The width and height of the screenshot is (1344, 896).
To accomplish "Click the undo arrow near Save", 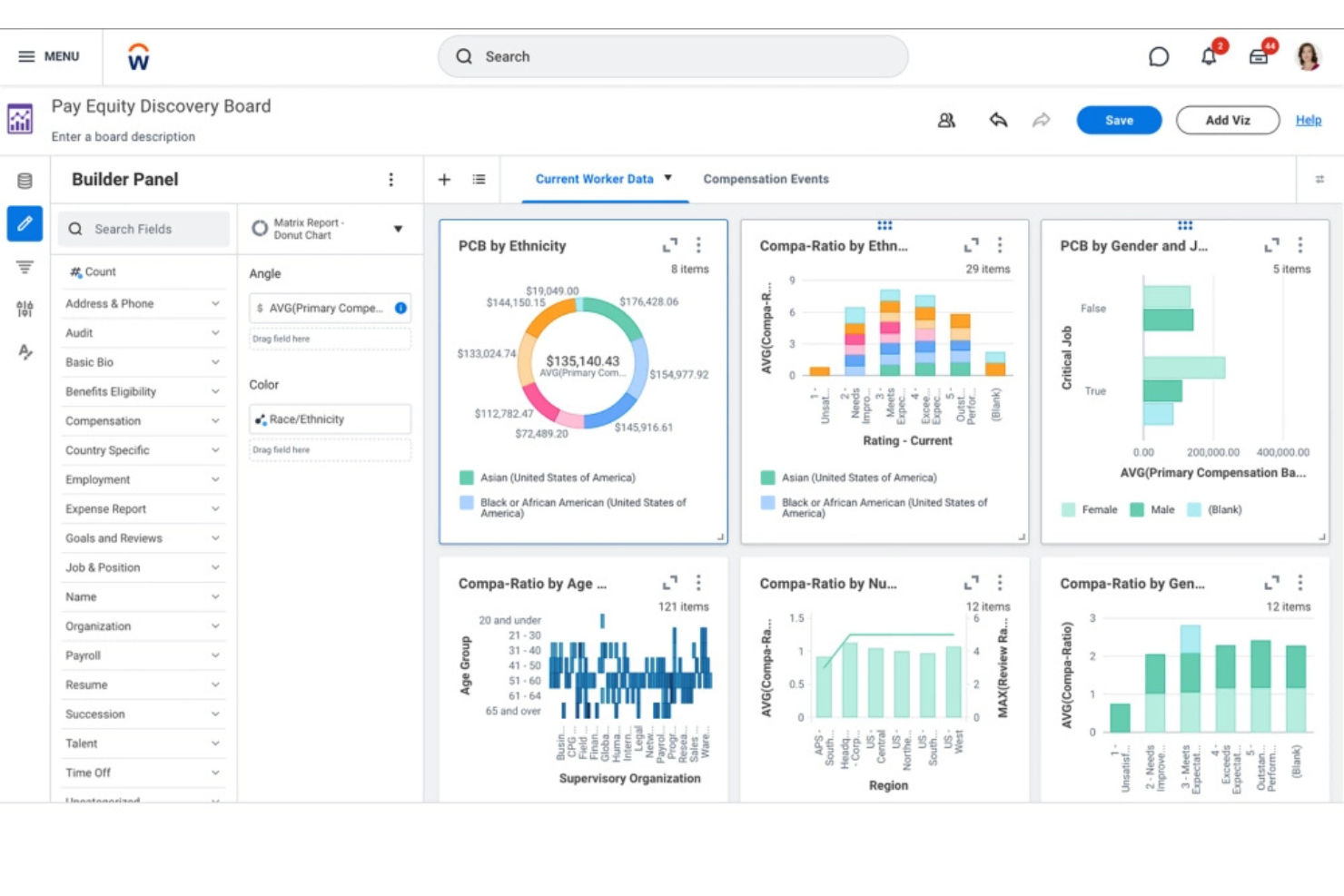I will [x=998, y=119].
